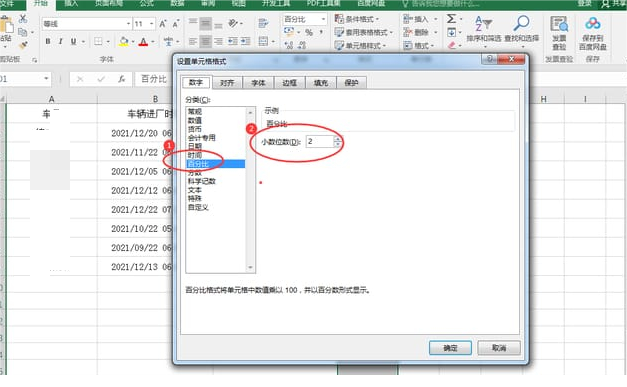This screenshot has height=387, width=627.
Task: Click the decimal places input field
Action: coord(320,142)
